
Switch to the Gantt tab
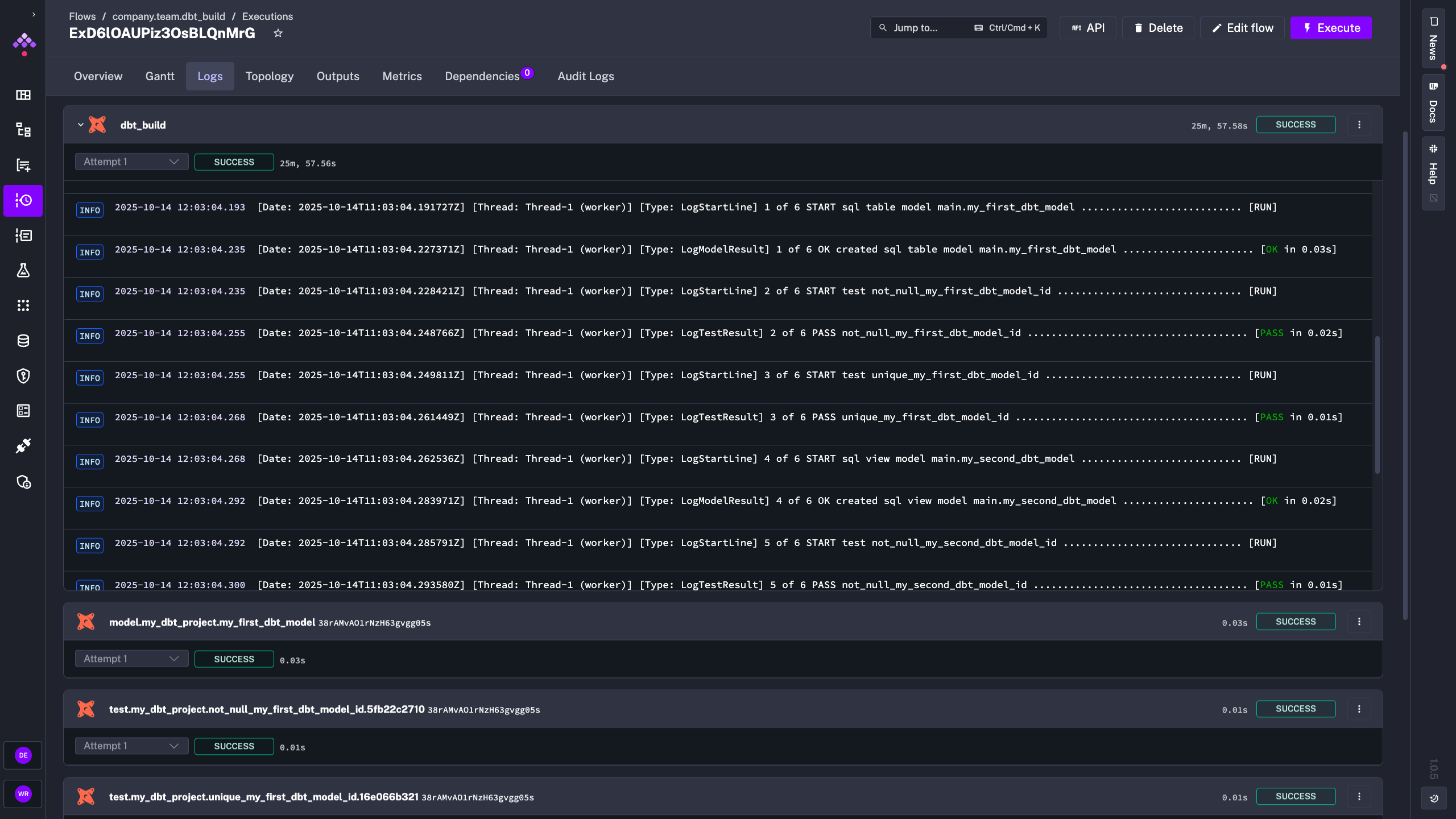pyautogui.click(x=160, y=76)
